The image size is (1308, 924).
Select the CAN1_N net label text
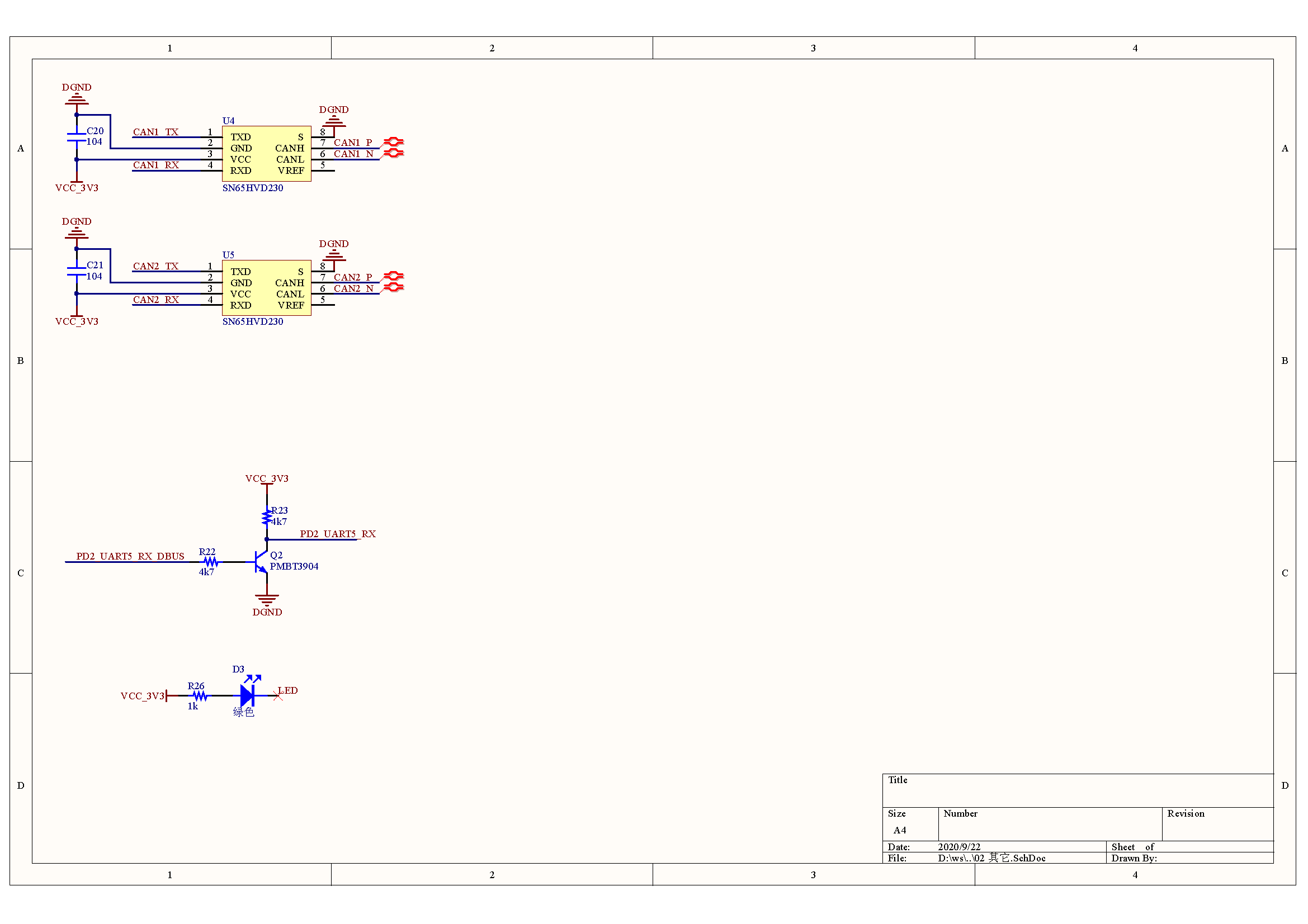coord(353,154)
